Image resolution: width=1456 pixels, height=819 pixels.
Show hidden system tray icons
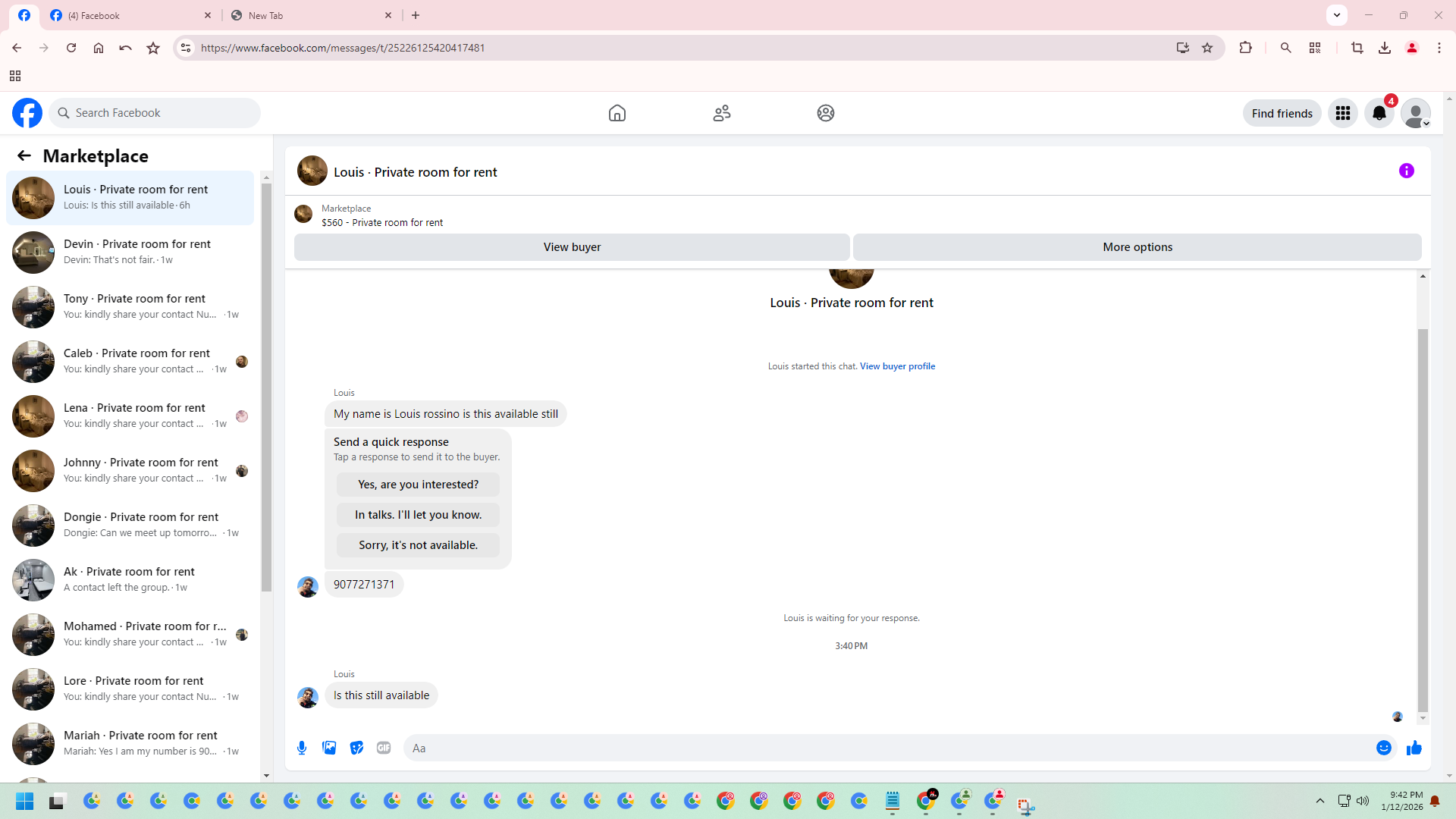pyautogui.click(x=1319, y=801)
